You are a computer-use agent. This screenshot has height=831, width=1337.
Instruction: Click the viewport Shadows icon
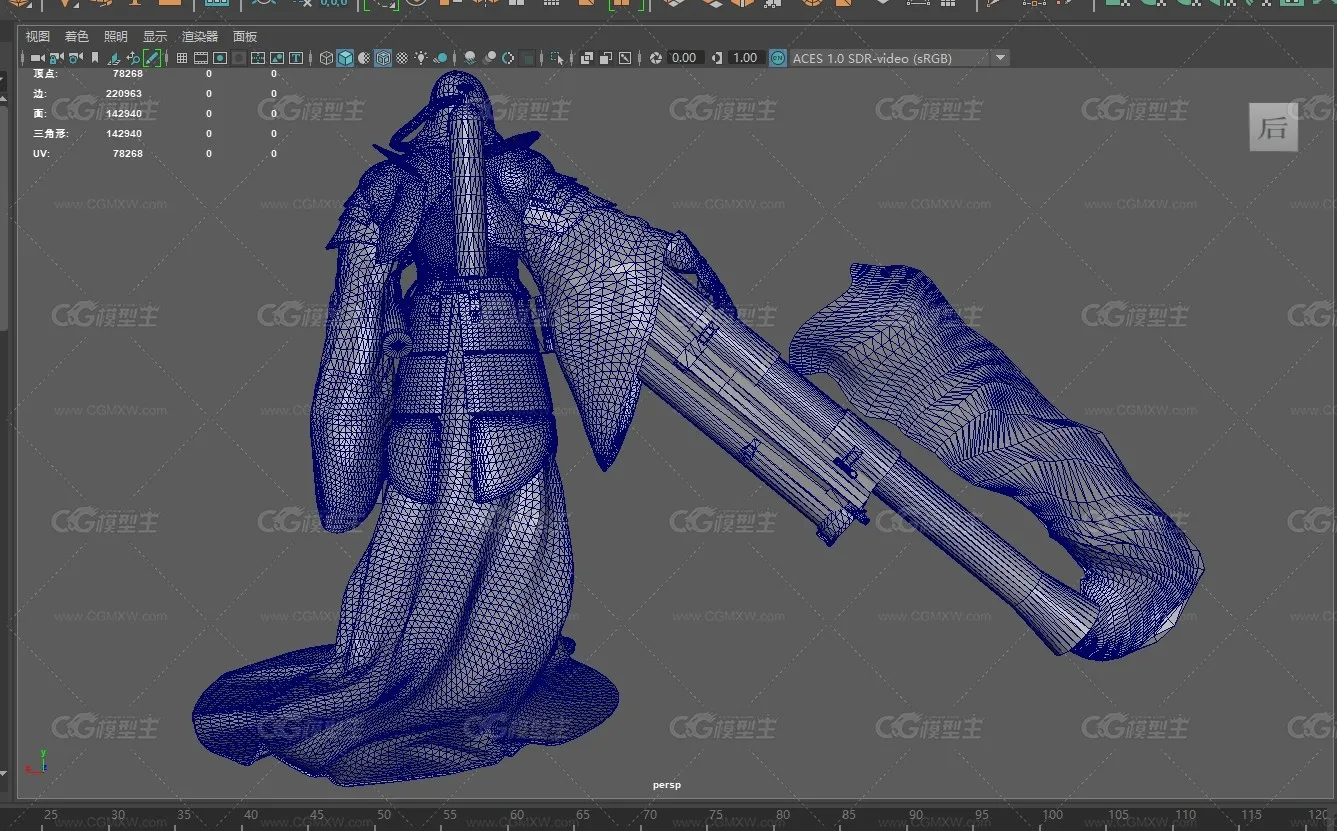[x=441, y=58]
